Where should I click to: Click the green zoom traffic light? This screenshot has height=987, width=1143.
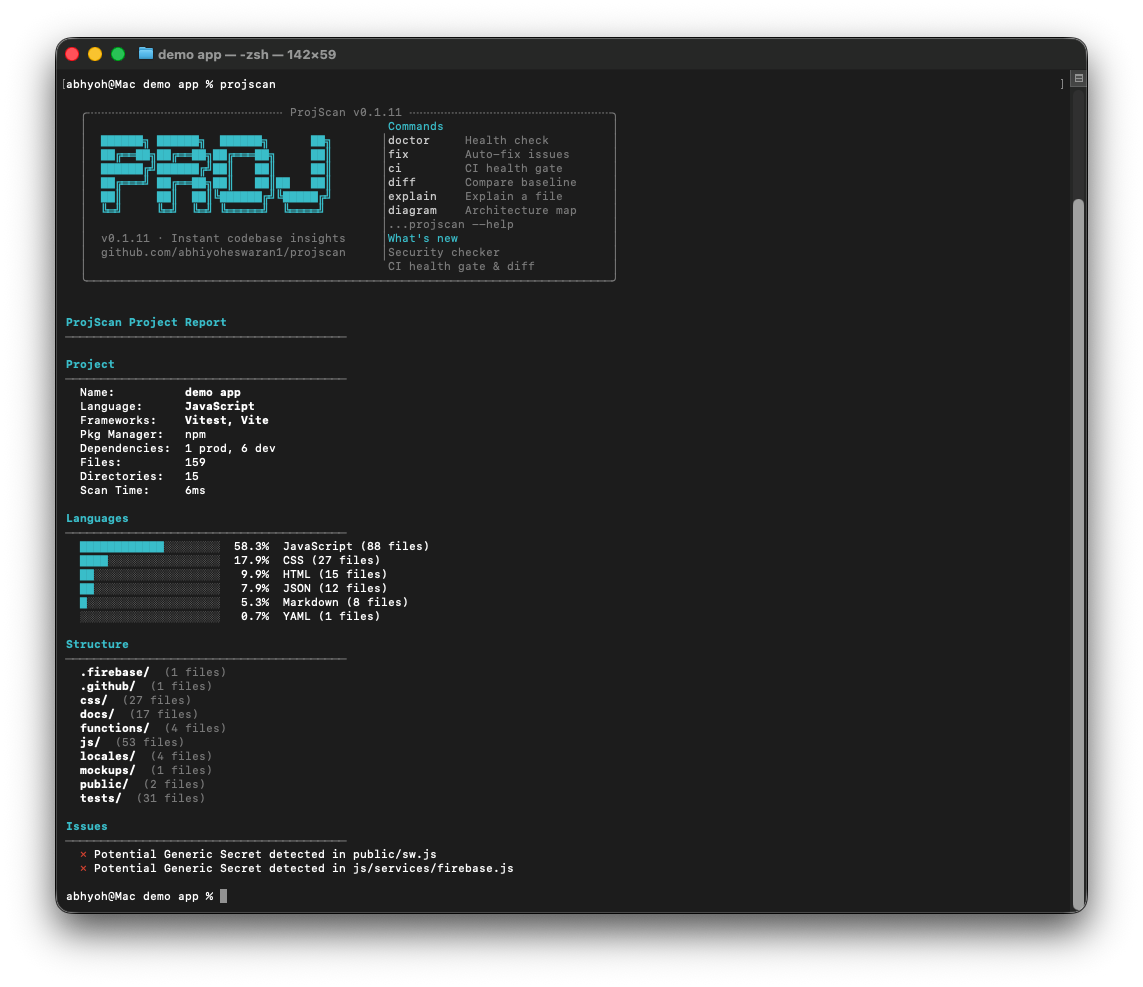click(x=117, y=55)
